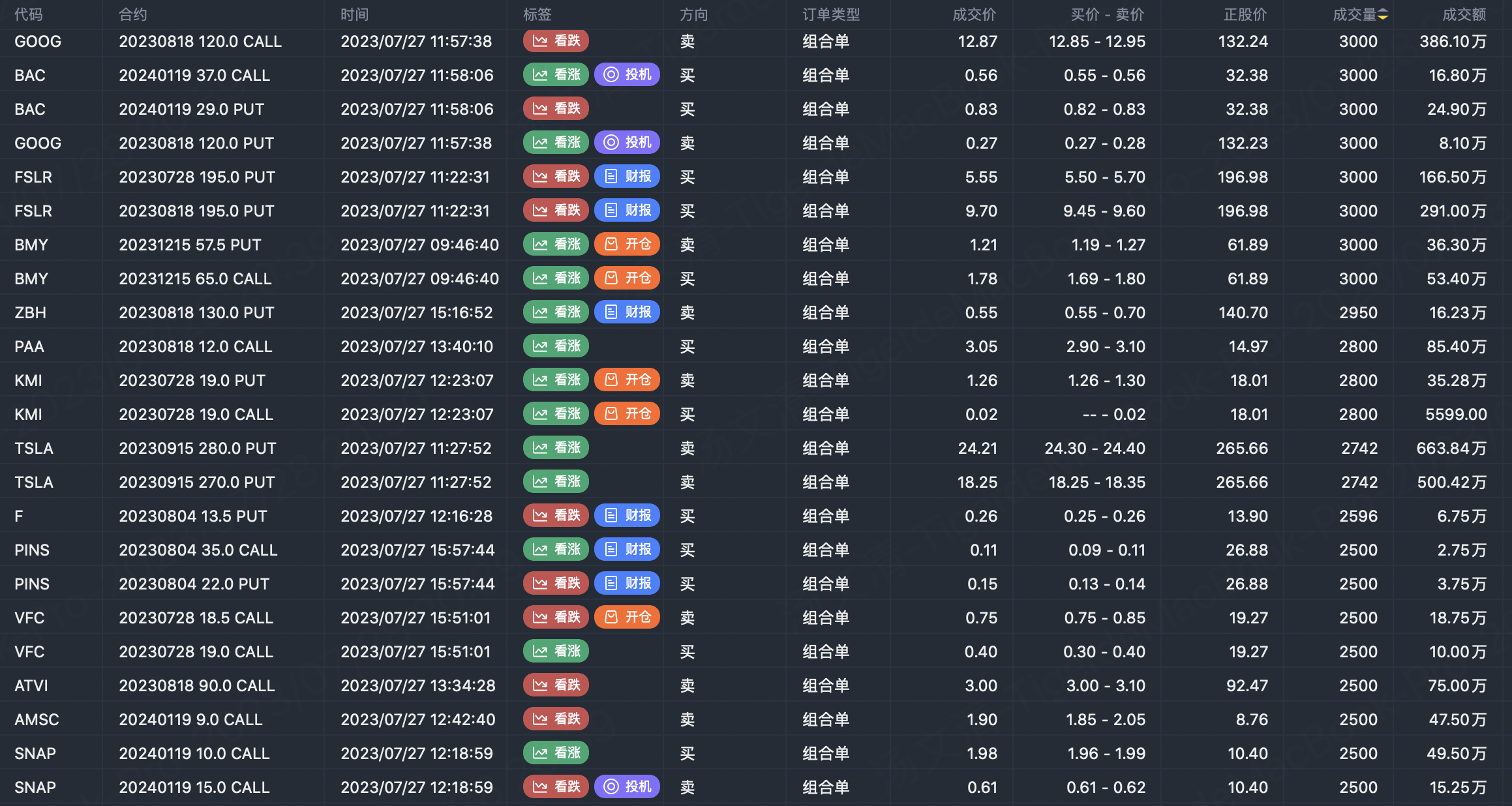Viewport: 1512px width, 806px height.
Task: Click the 看涨 tag on the ZBH row
Action: (x=556, y=312)
